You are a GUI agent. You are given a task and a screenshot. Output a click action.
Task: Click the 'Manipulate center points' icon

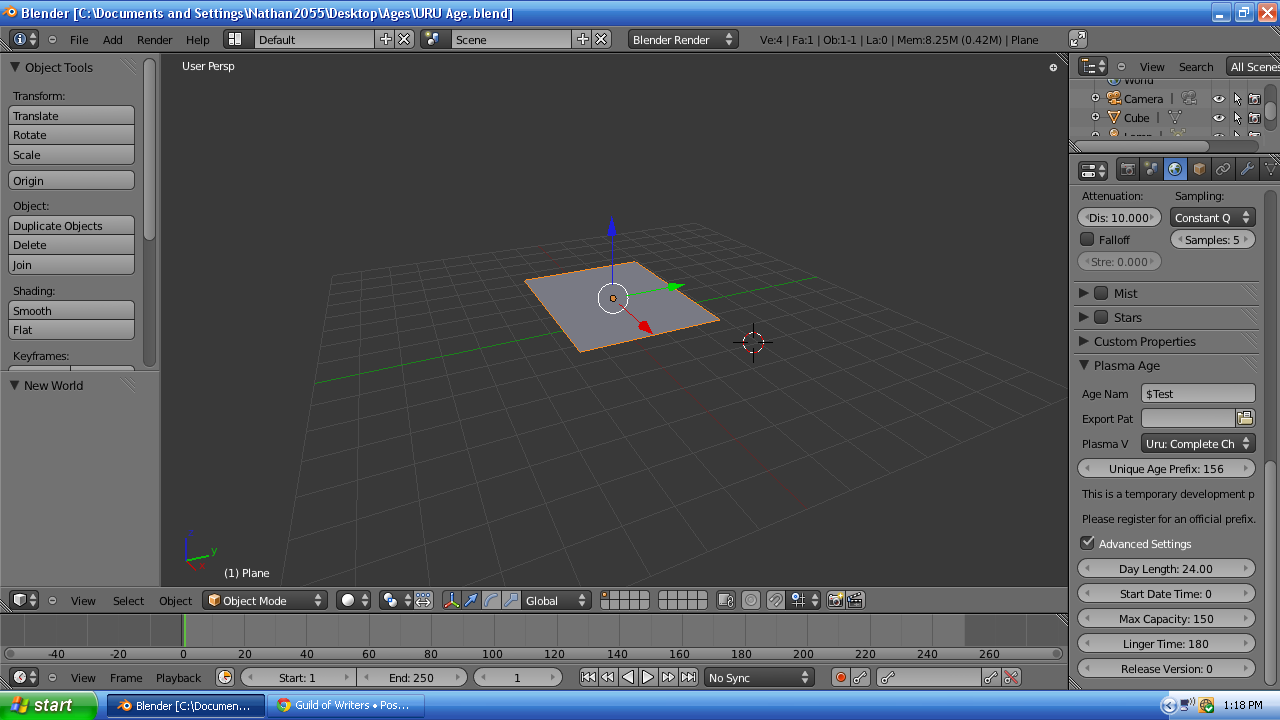(x=423, y=600)
